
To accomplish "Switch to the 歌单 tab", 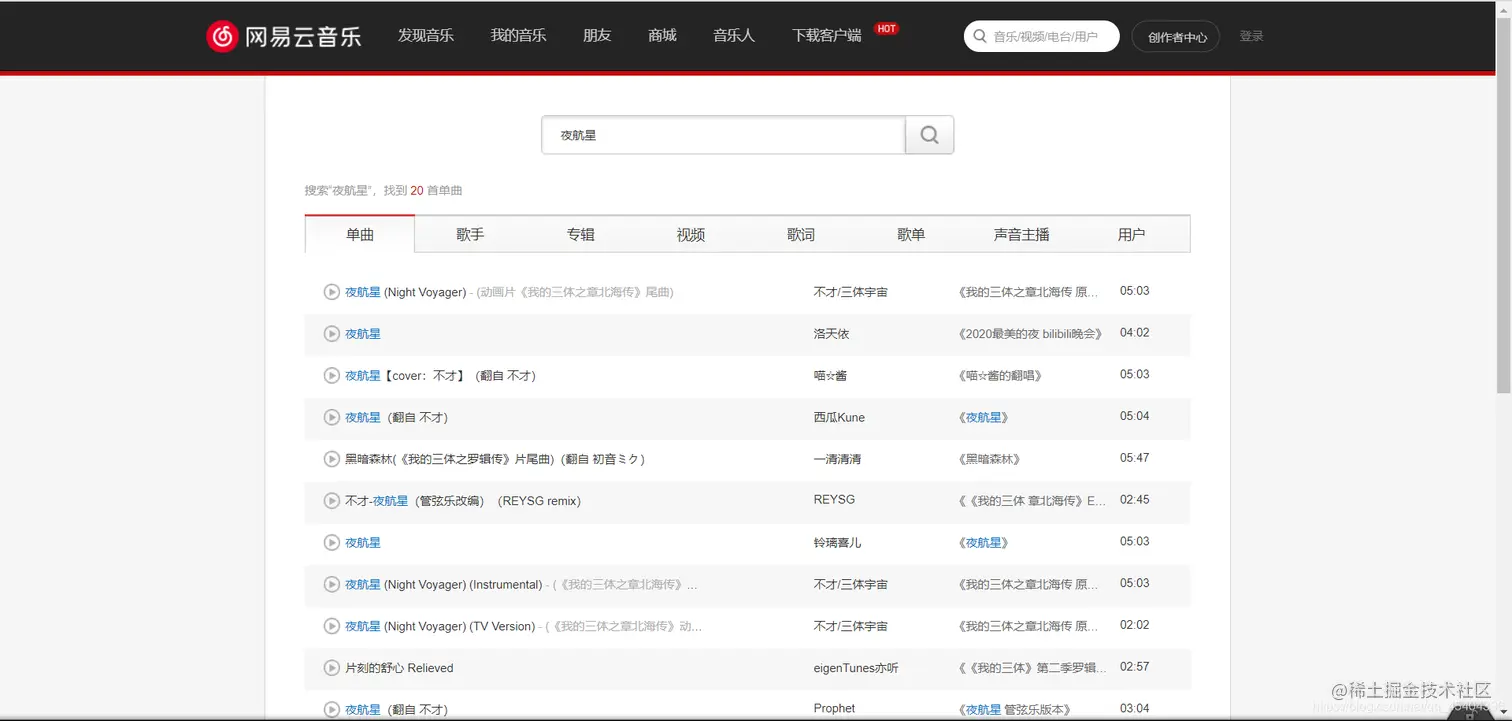I will coord(911,234).
